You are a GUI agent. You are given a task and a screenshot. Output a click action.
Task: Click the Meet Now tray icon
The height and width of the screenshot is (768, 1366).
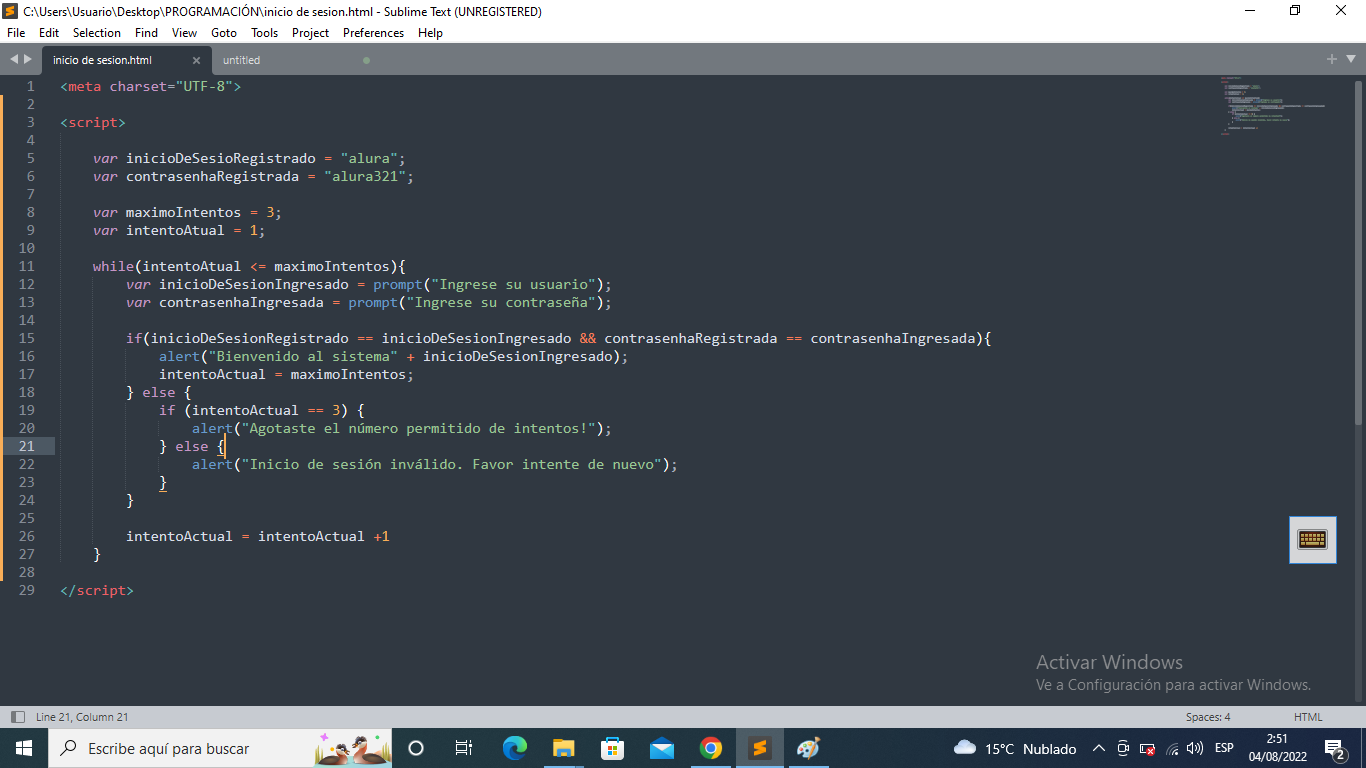click(x=1123, y=748)
